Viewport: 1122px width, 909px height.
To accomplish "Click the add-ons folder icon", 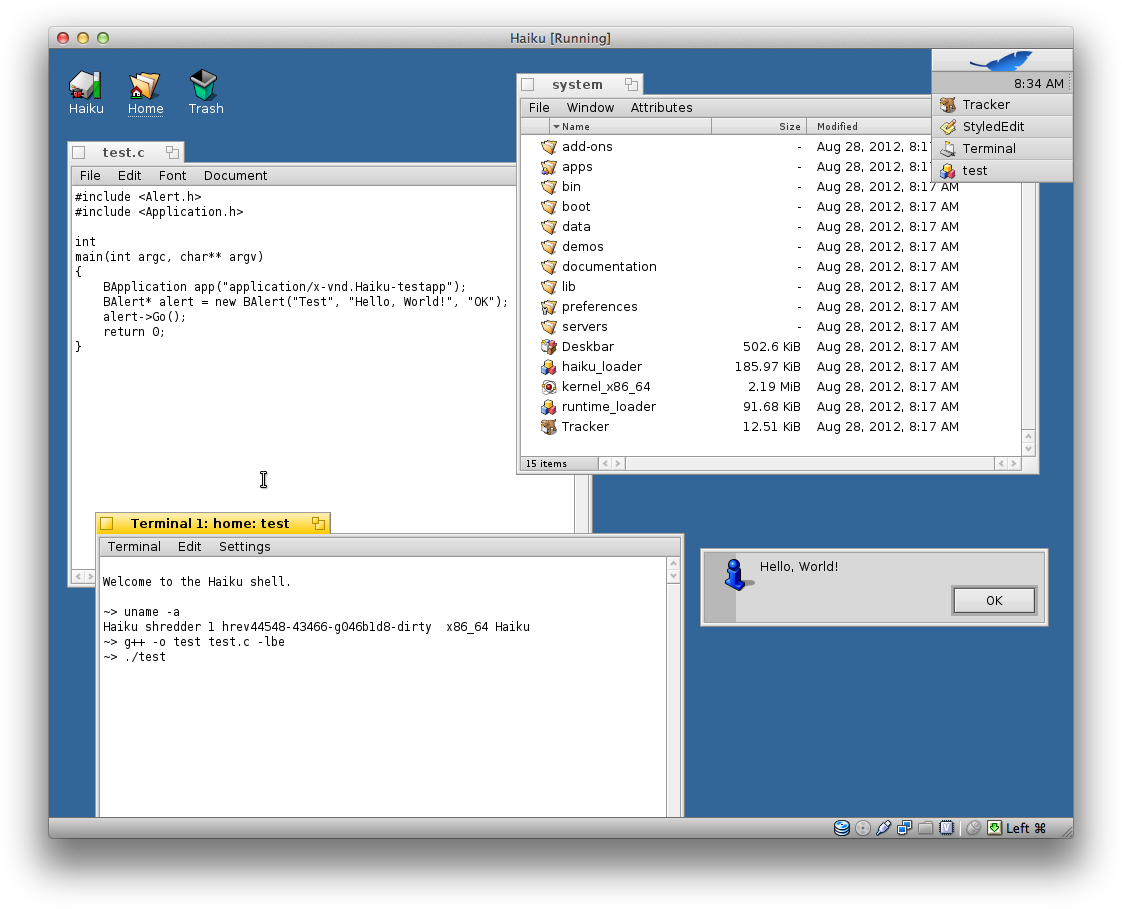I will [x=548, y=147].
